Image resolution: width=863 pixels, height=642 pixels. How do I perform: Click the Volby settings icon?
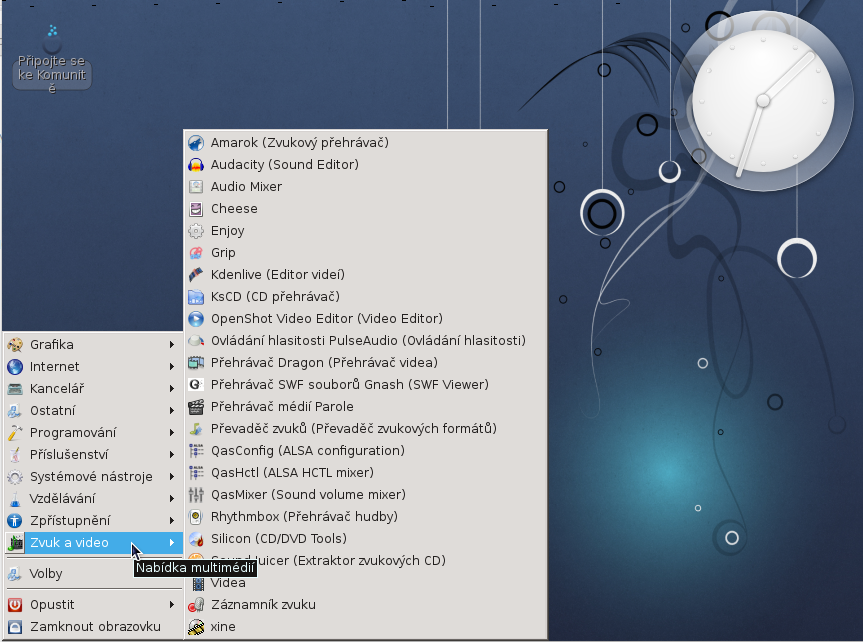pyautogui.click(x=15, y=574)
